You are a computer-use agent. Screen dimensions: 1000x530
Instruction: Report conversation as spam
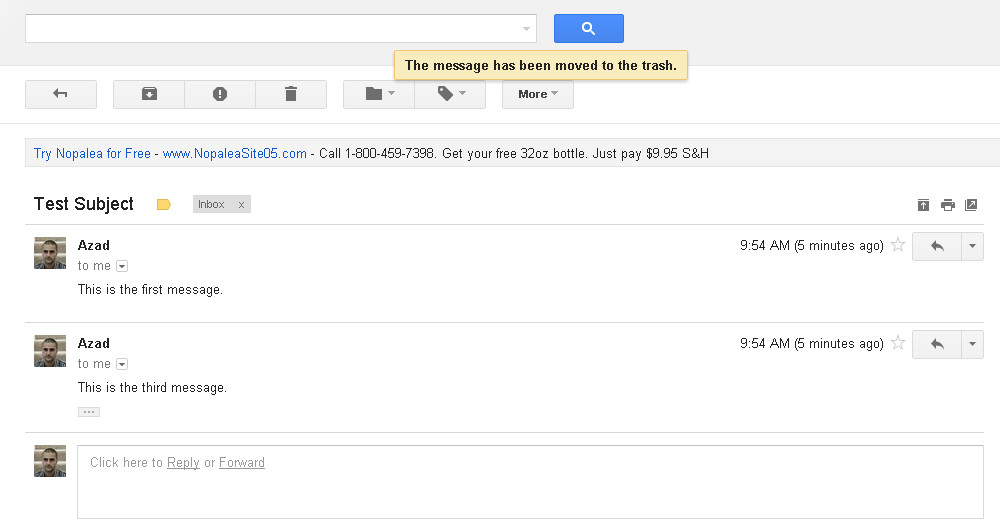[x=220, y=94]
